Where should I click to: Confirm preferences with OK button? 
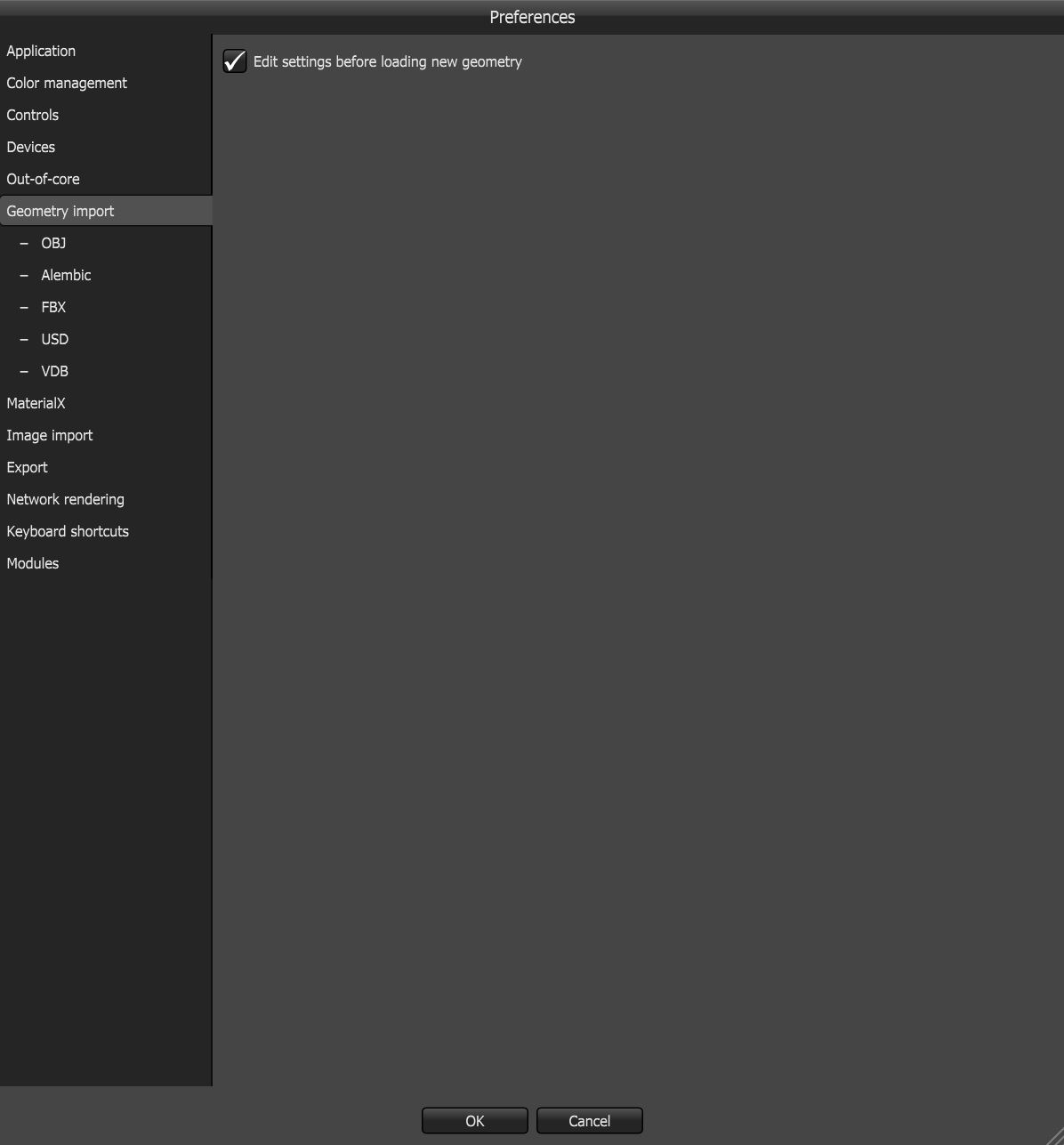coord(475,1121)
